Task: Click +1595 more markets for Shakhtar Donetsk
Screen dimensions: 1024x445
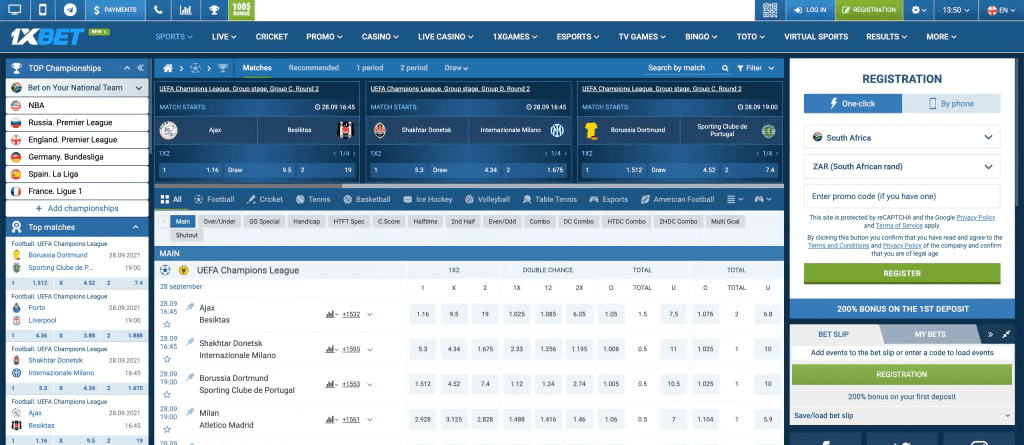Action: (x=351, y=350)
